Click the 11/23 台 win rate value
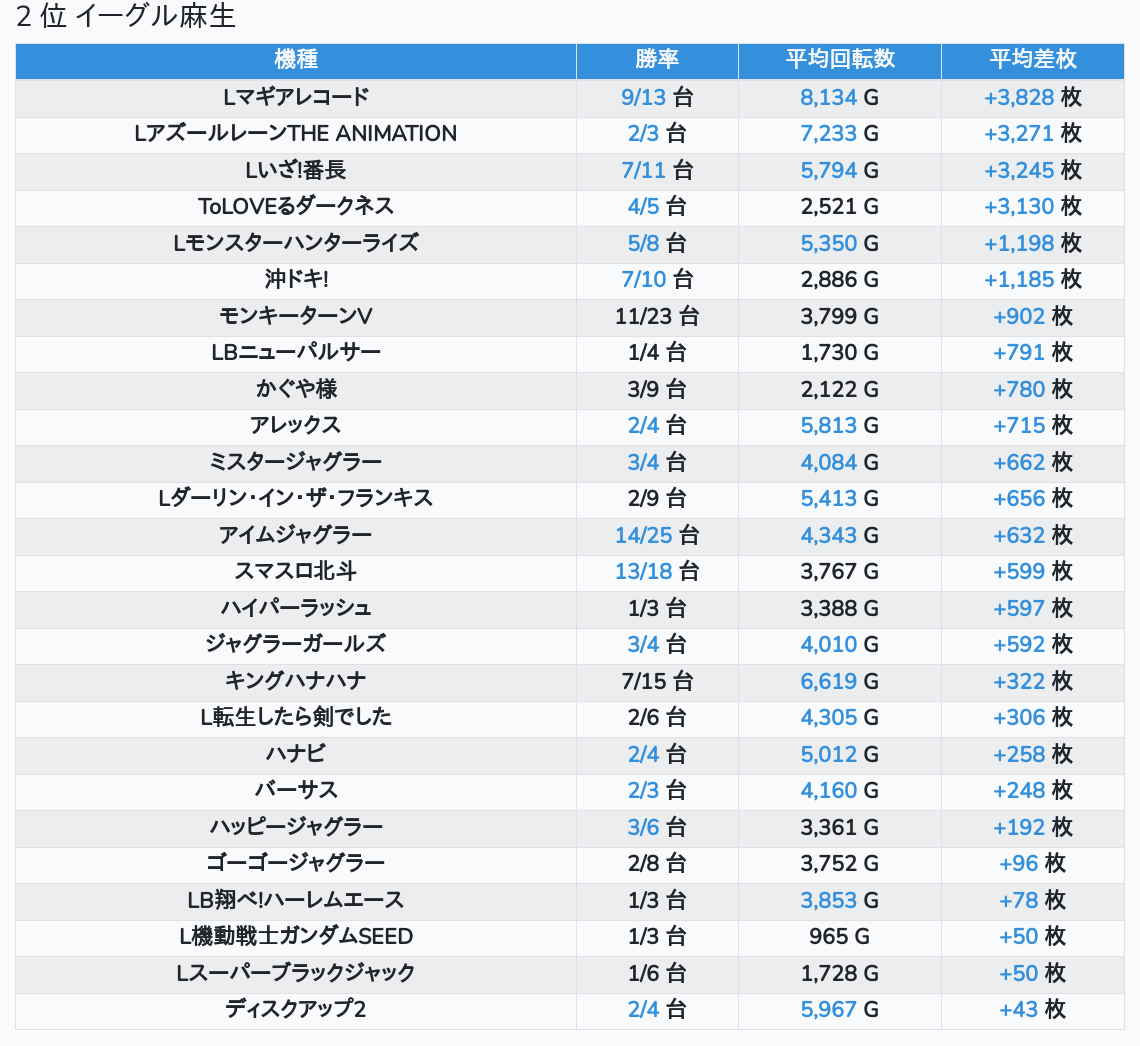 tap(657, 316)
